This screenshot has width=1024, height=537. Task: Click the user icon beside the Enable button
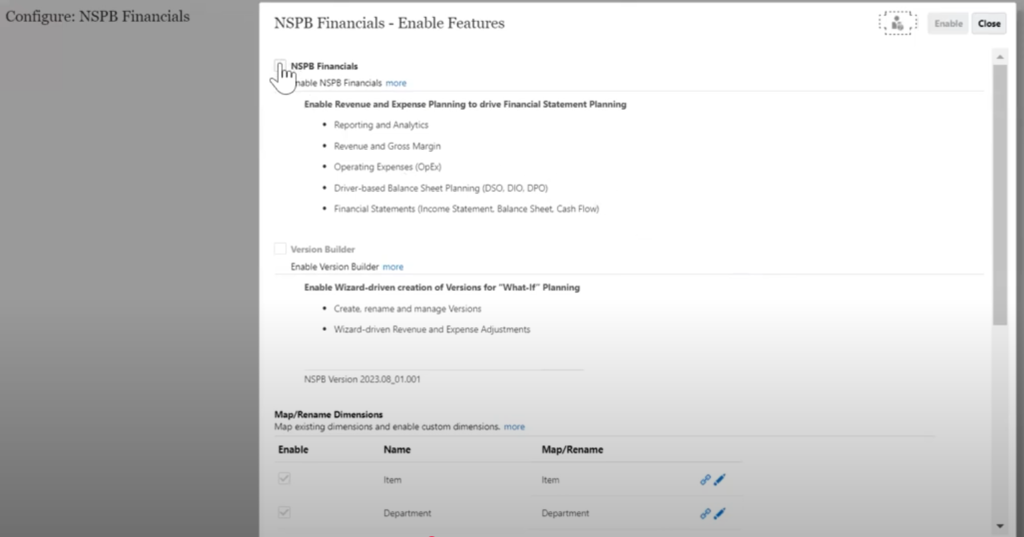(898, 23)
